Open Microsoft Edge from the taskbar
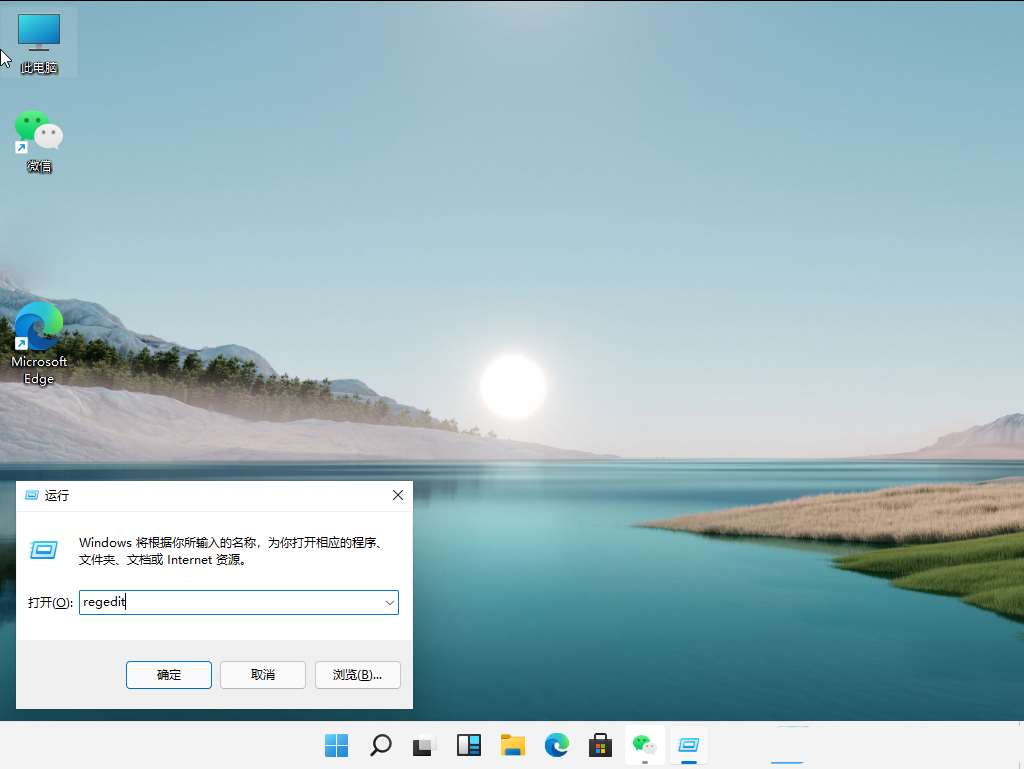 click(x=557, y=745)
